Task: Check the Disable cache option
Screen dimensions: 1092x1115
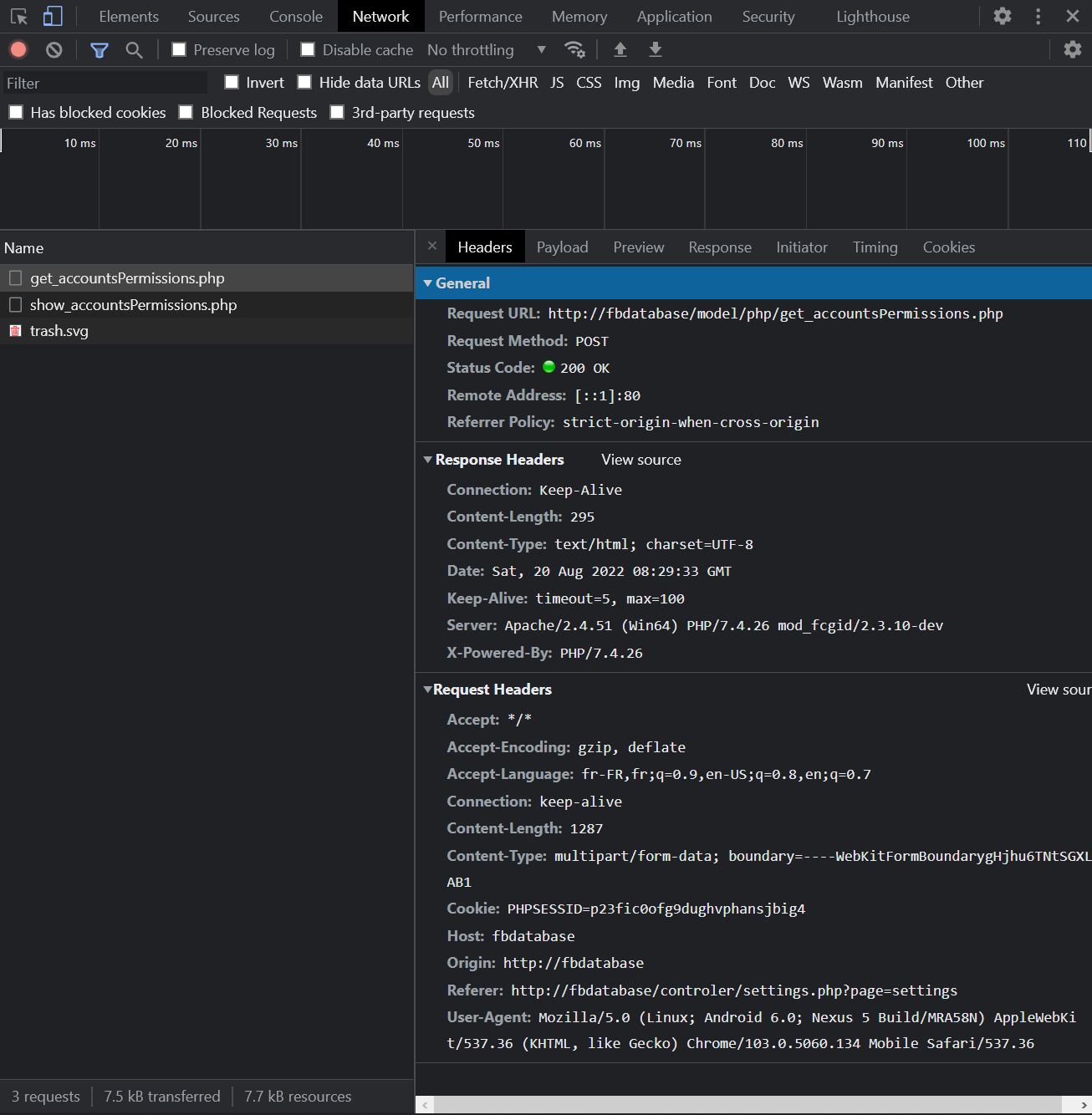Action: 308,50
